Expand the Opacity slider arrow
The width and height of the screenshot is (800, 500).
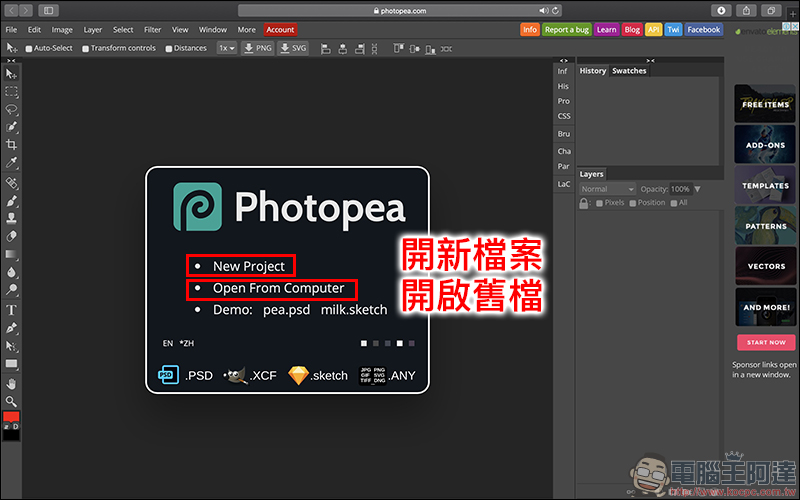697,189
